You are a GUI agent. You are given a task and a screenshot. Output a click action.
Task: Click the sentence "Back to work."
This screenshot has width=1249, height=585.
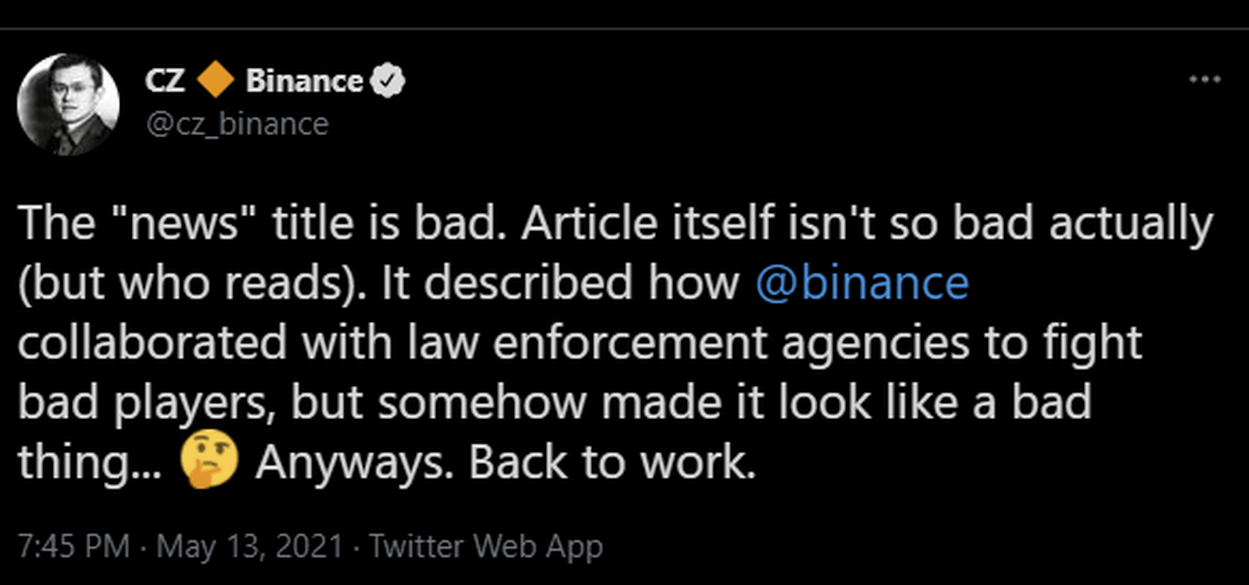point(613,463)
